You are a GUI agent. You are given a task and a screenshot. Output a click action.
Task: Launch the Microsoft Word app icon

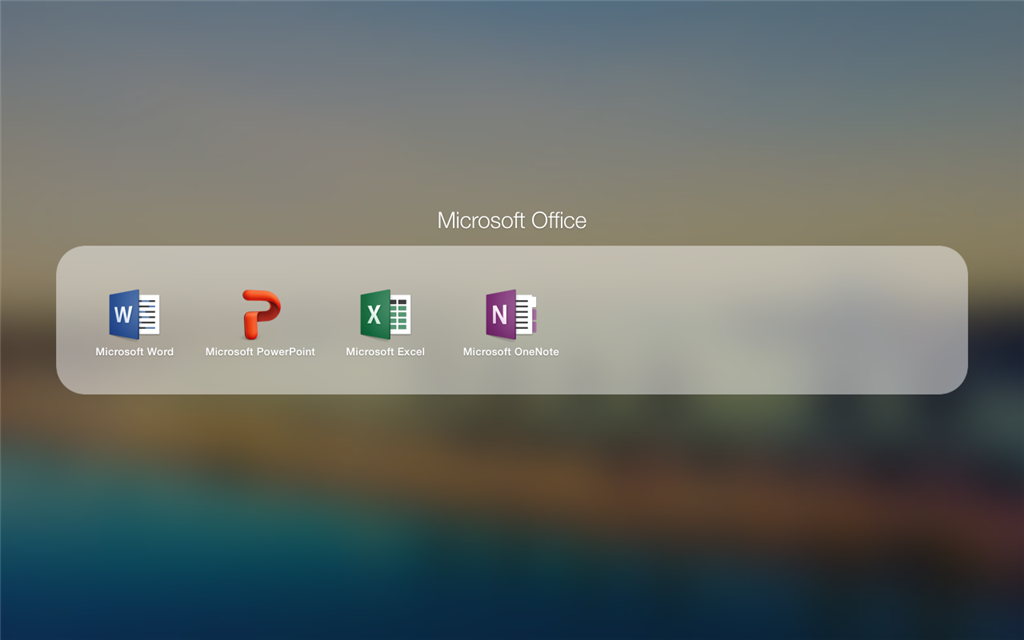[x=135, y=314]
